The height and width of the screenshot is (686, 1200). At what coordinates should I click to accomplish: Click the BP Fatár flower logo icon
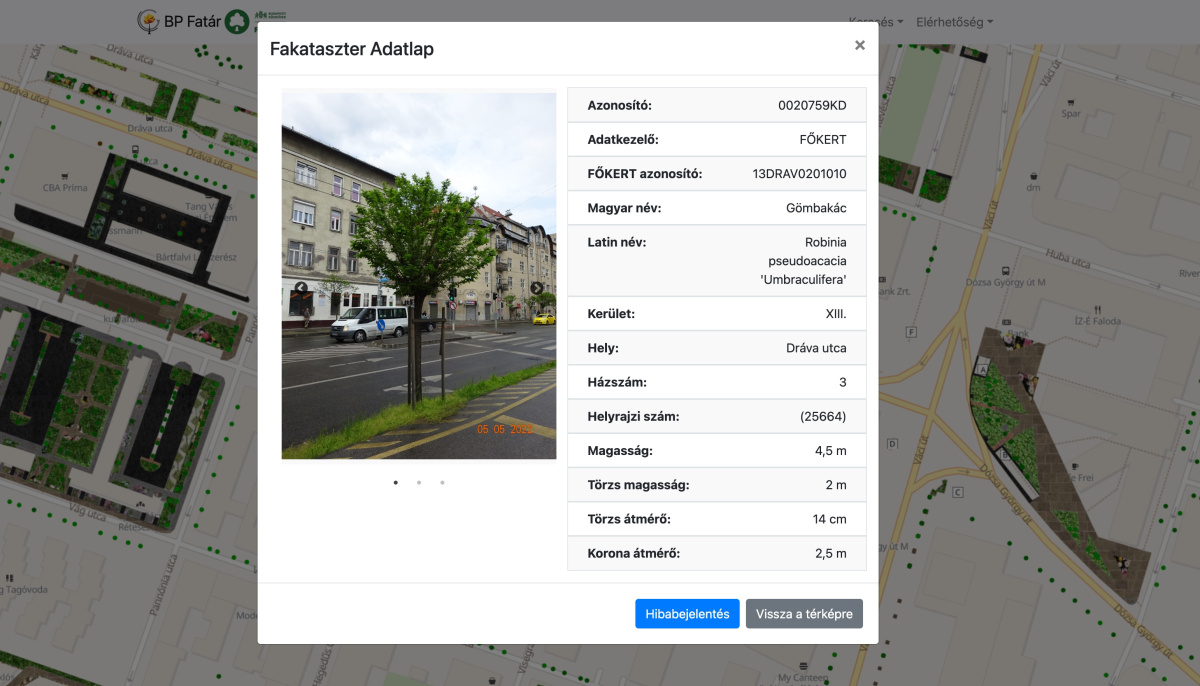[148, 21]
